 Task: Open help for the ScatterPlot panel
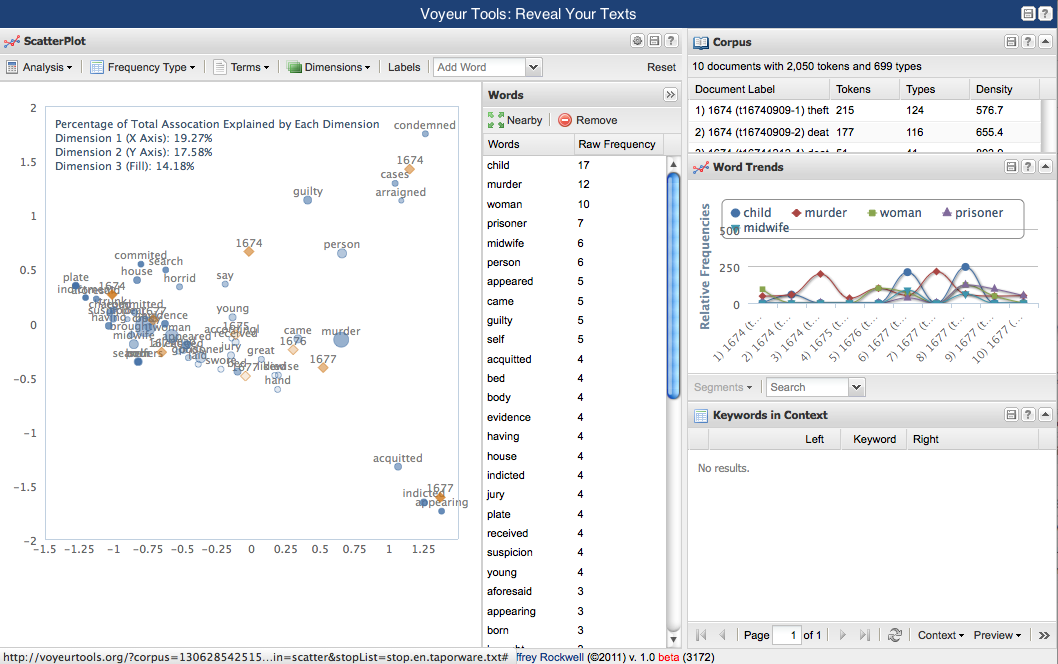671,40
